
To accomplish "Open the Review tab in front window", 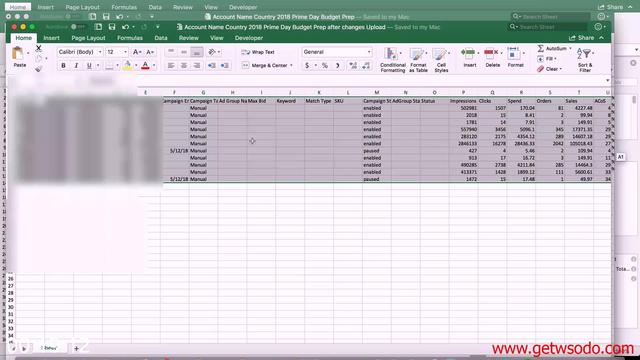I will coord(189,38).
